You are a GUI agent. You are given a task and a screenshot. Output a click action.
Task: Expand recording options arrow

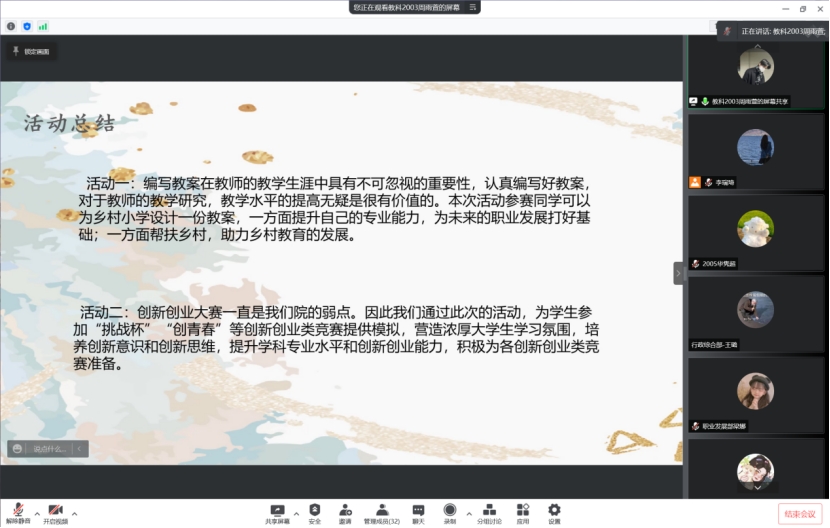(x=469, y=513)
